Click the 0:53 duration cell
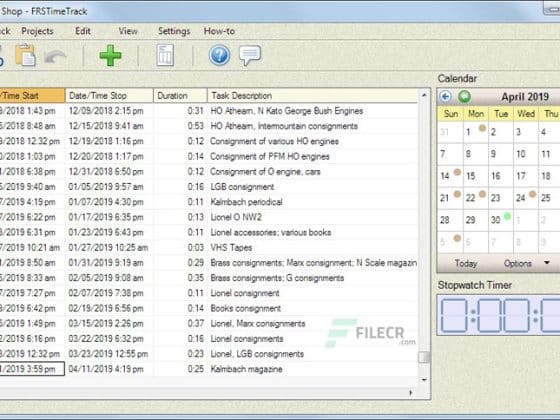The width and height of the screenshot is (560, 420). point(196,126)
